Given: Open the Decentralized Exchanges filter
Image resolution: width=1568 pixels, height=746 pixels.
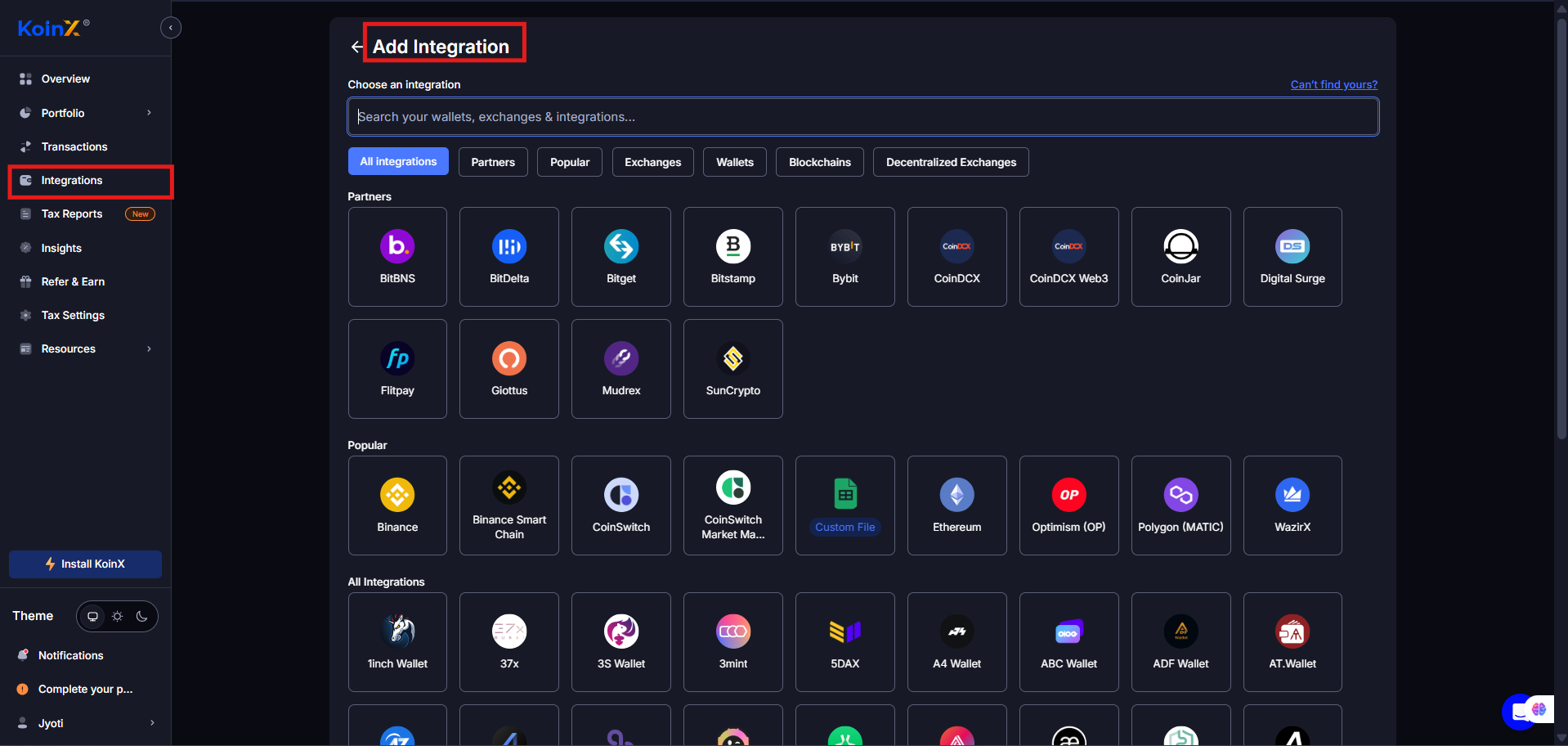Looking at the screenshot, I should (x=950, y=162).
